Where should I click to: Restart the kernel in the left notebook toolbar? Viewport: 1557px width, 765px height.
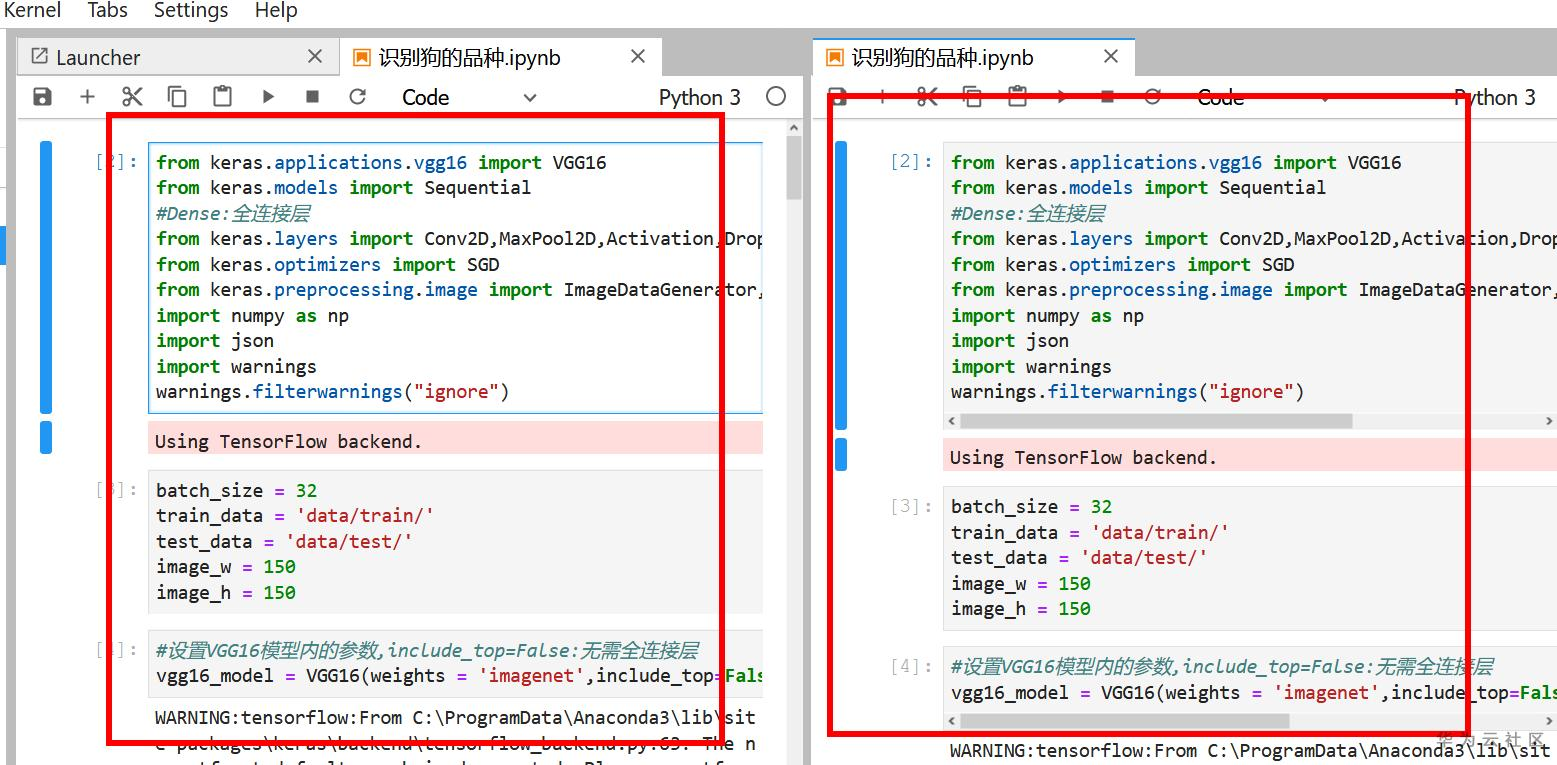pos(357,97)
